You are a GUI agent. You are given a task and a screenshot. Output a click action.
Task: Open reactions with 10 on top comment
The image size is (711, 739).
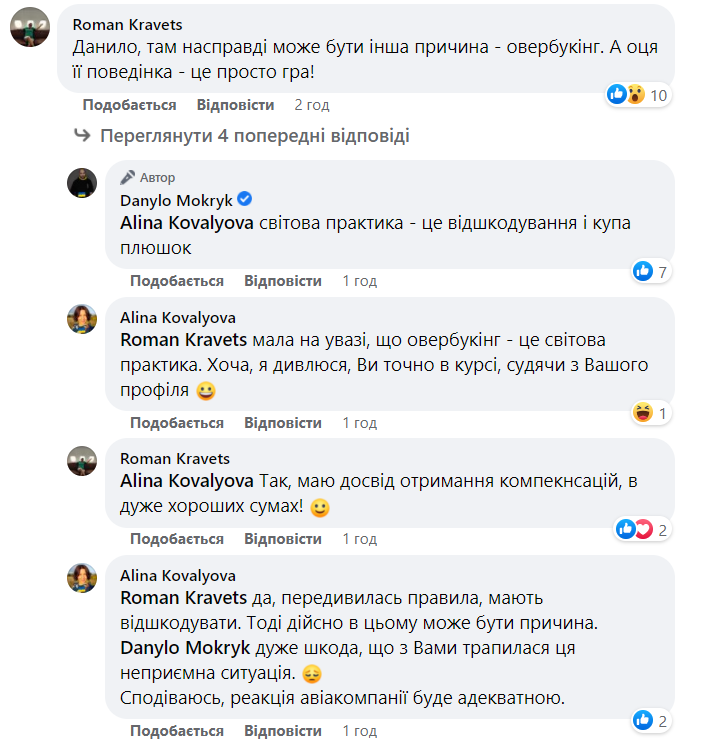[638, 95]
